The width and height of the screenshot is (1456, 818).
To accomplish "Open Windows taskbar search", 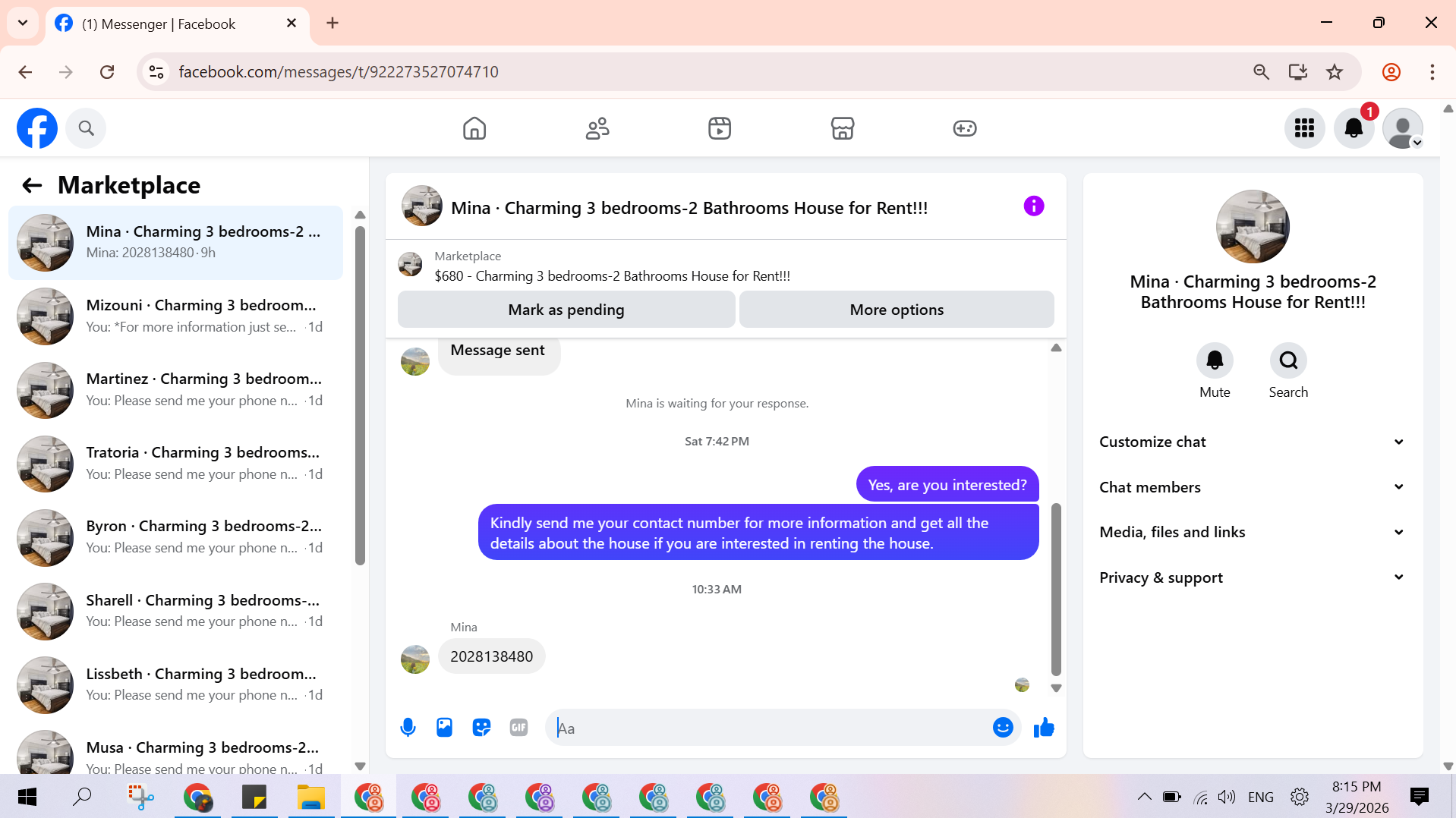I will coord(82,797).
